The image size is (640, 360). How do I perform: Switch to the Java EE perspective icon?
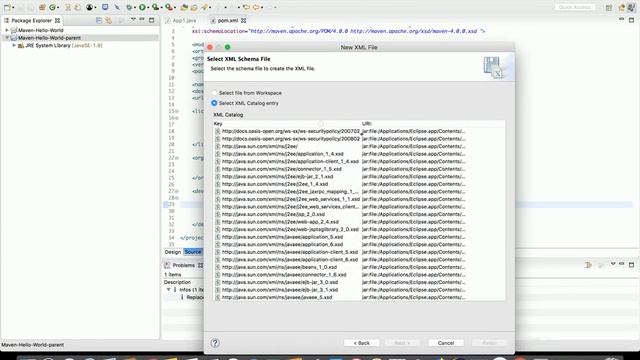621,7
